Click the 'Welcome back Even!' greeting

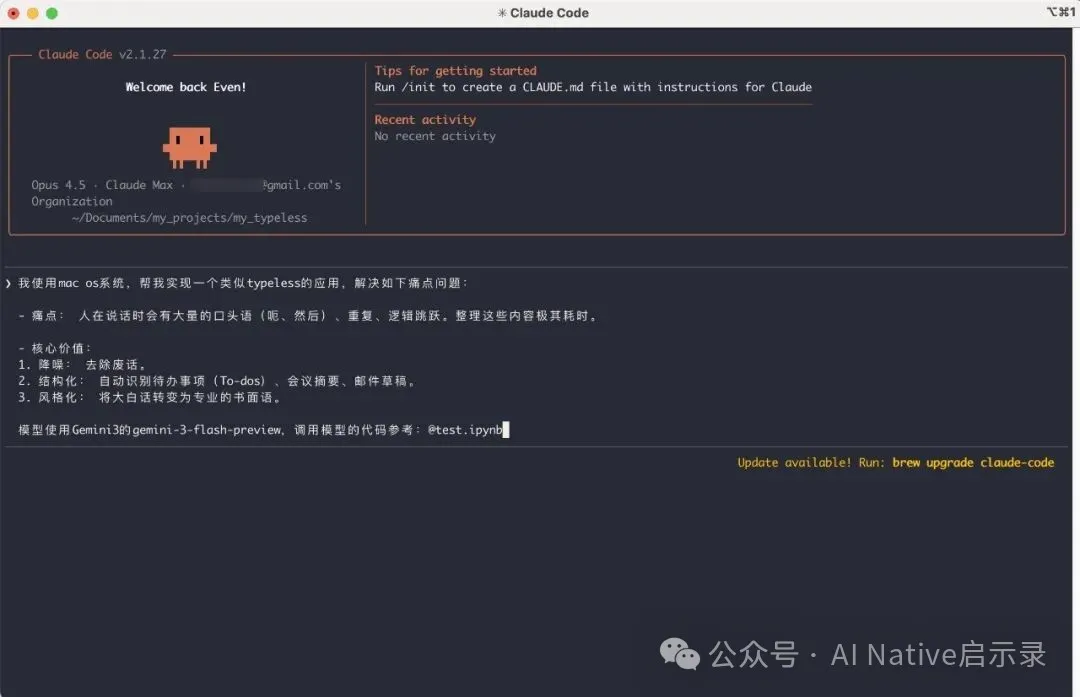(185, 87)
